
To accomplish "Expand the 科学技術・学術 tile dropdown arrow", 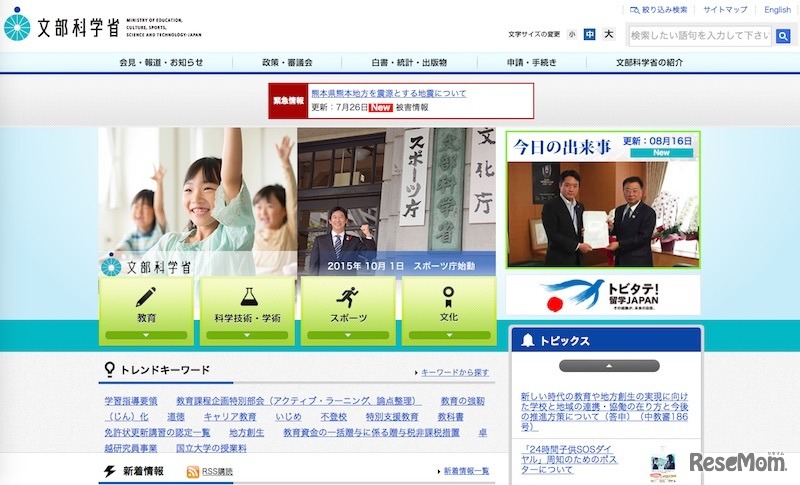I will click(247, 335).
